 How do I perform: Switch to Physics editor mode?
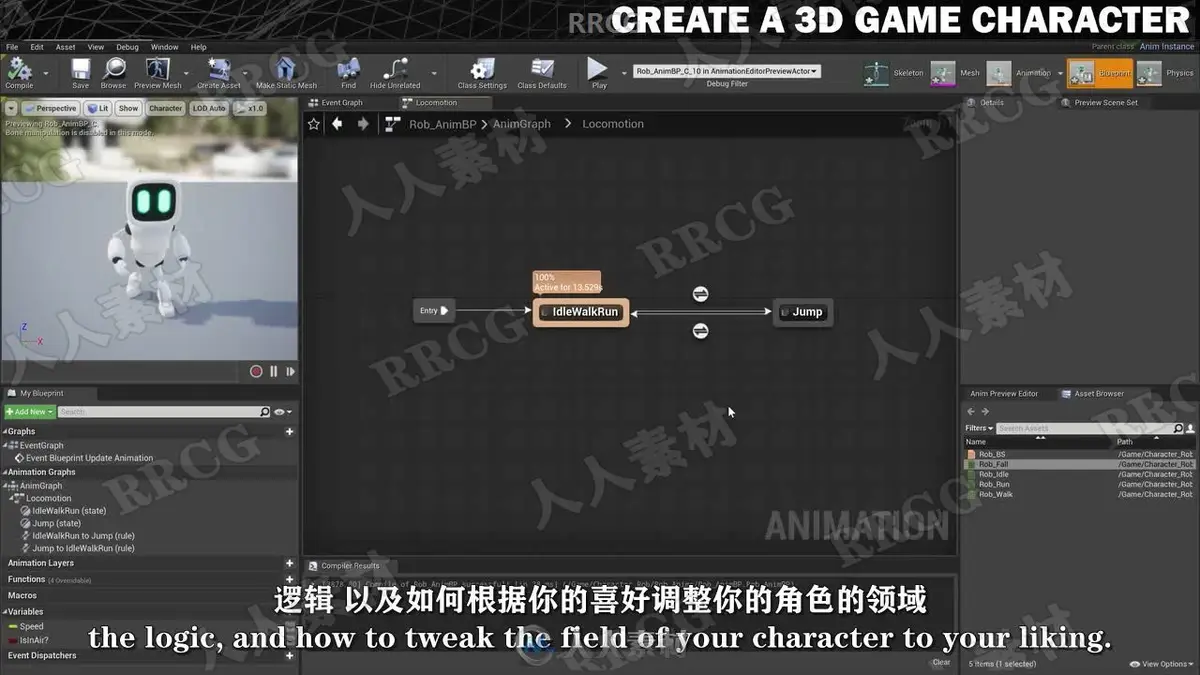(1165, 73)
